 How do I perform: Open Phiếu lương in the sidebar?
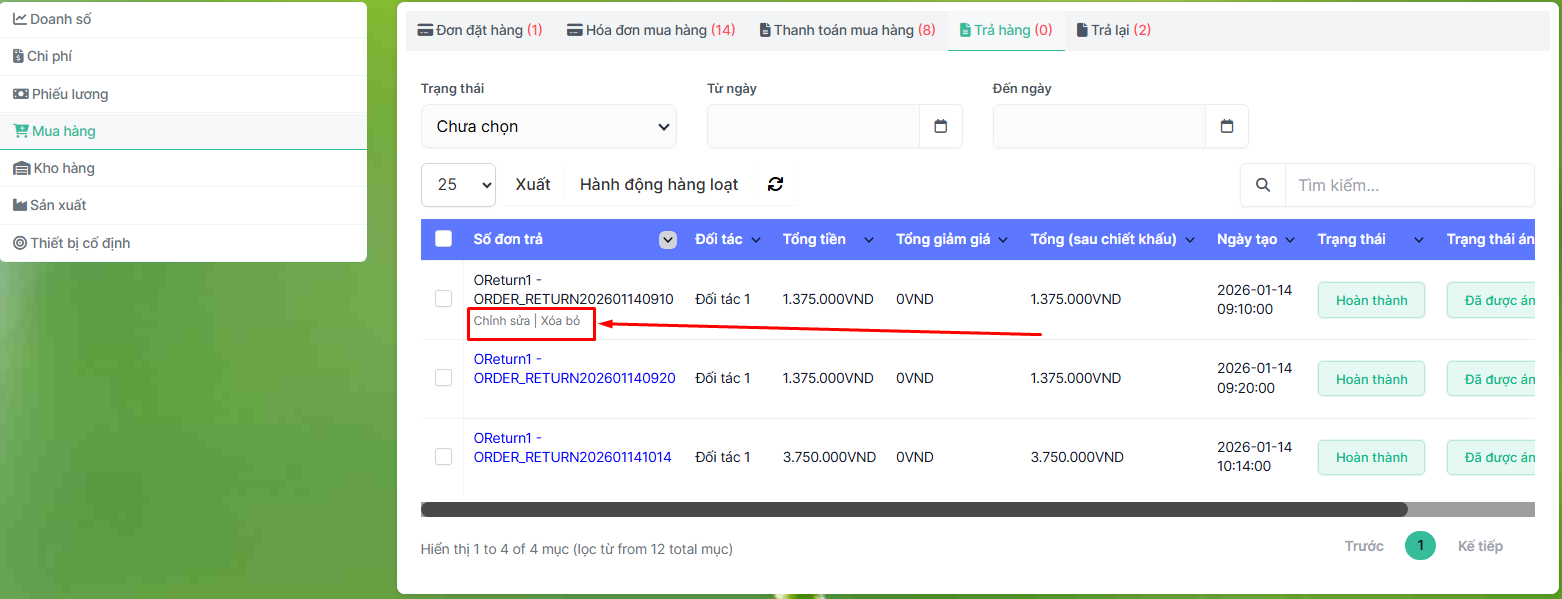[69, 94]
